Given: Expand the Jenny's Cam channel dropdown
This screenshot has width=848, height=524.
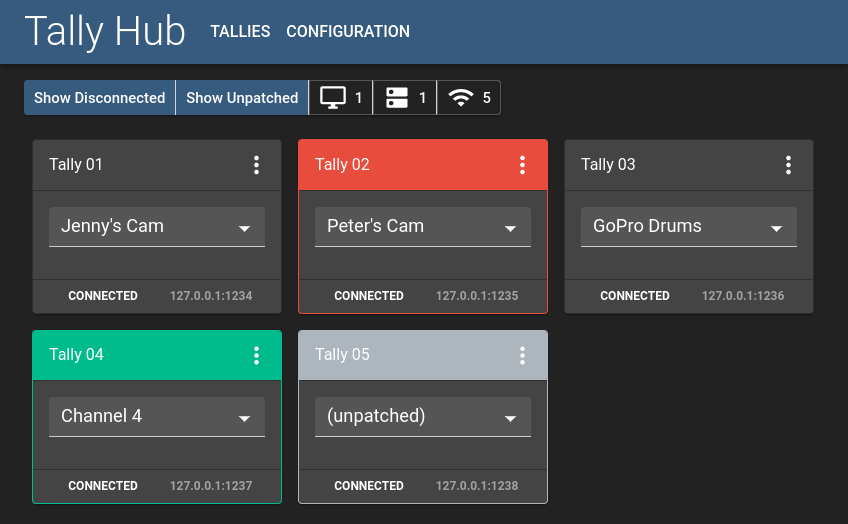Looking at the screenshot, I should tap(157, 227).
